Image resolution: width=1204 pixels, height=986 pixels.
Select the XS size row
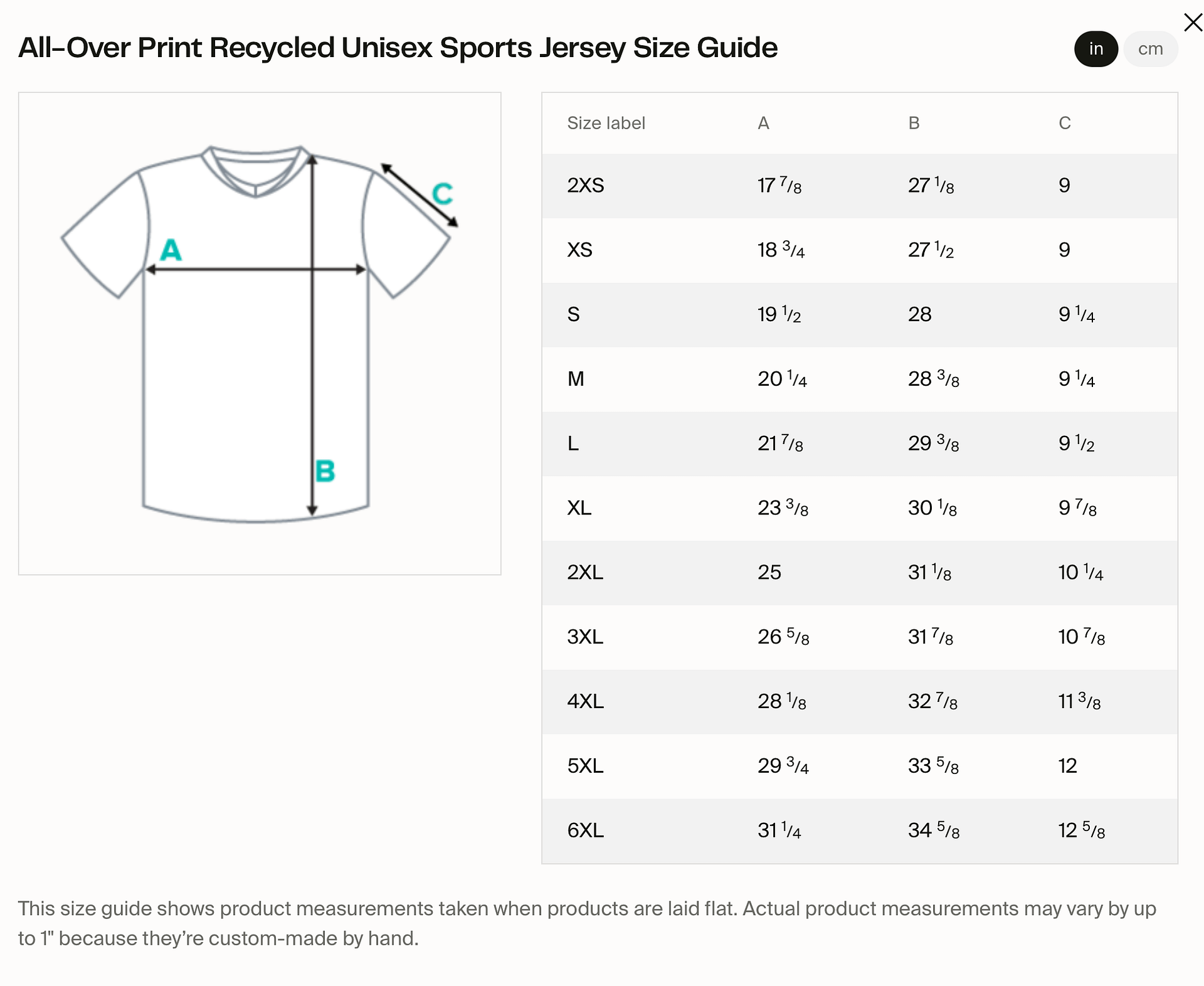[x=579, y=250]
